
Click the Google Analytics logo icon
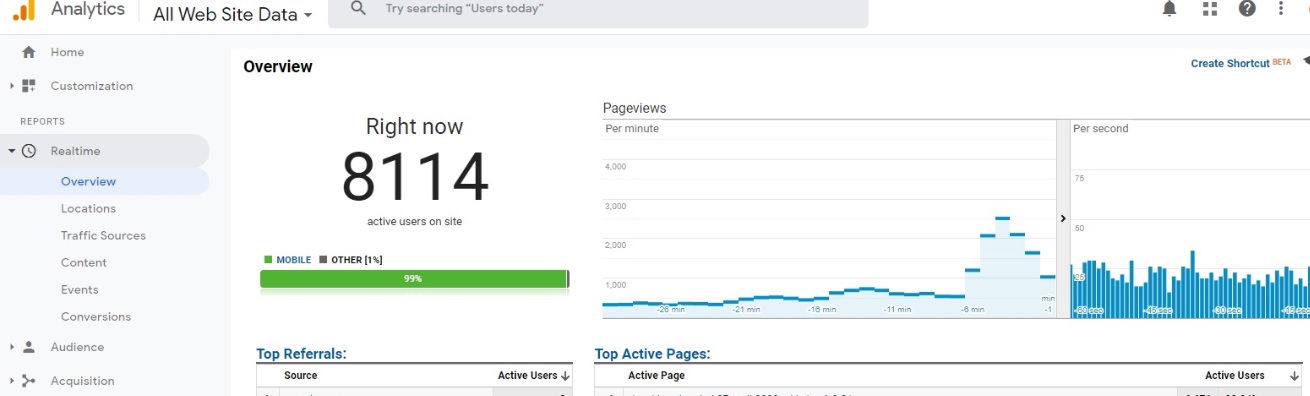click(x=24, y=11)
